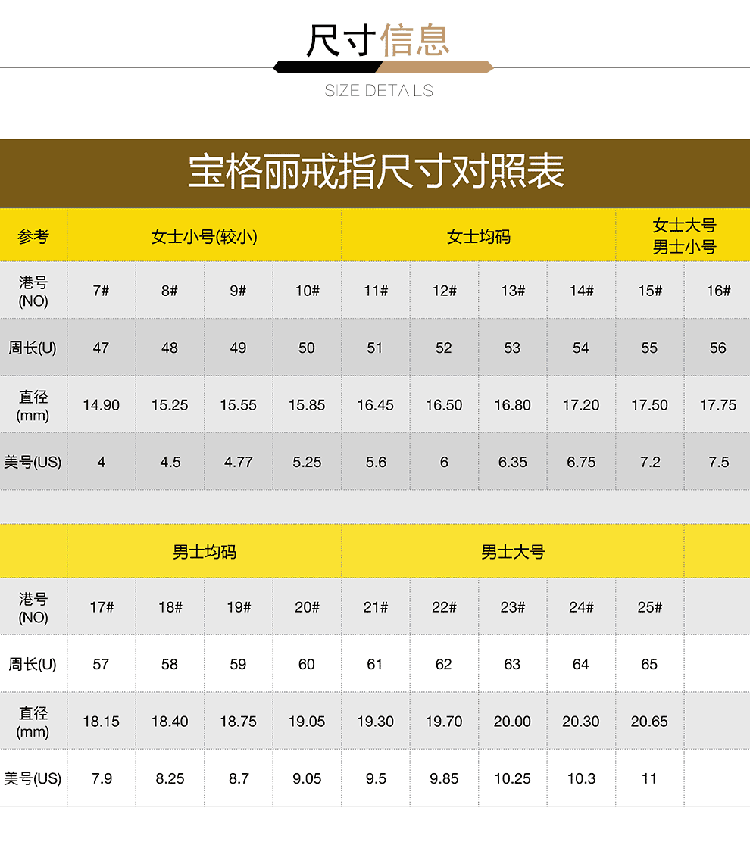
Task: Click diameter value 15.25
Action: coord(169,405)
